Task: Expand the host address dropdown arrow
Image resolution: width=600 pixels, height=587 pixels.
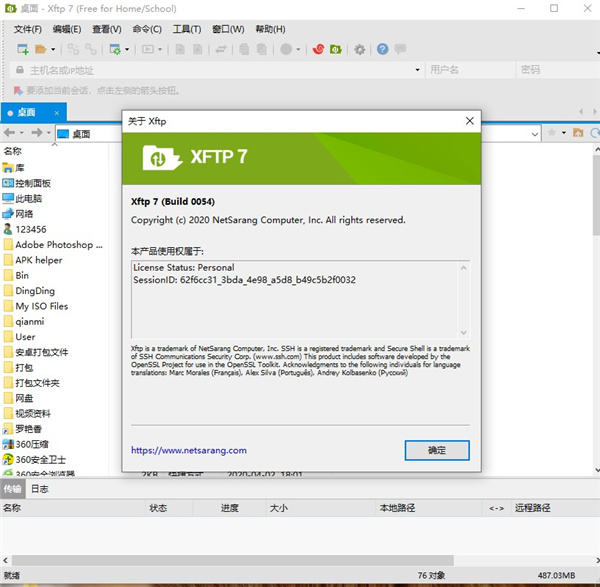Action: (417, 70)
